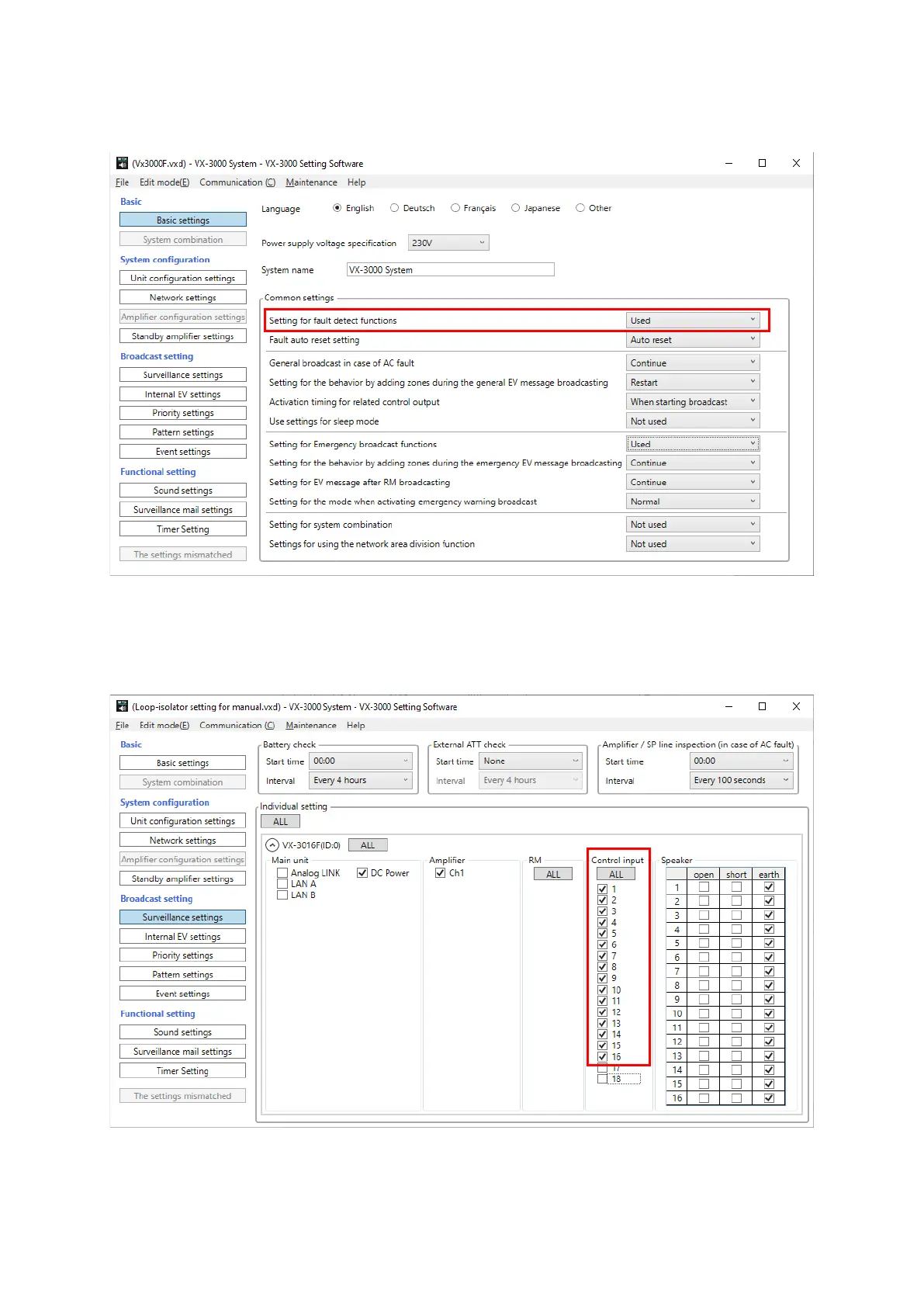Open the Power supply voltage 230V dropdown

[448, 243]
